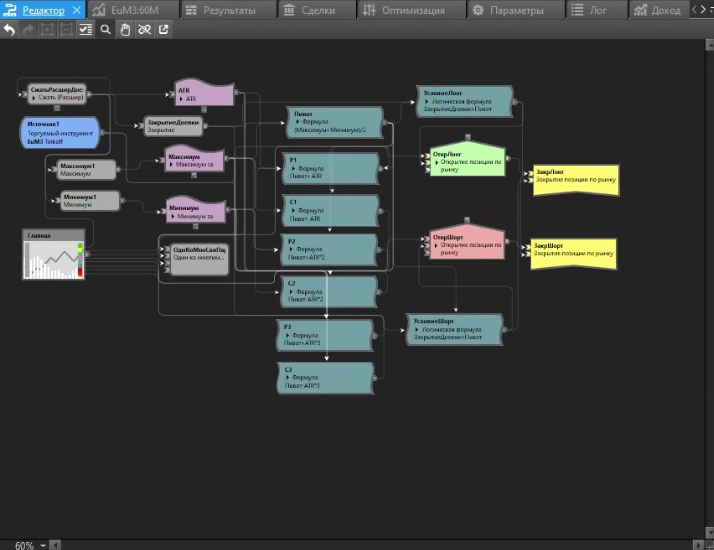
Task: Select the hand pan tool
Action: (x=125, y=29)
